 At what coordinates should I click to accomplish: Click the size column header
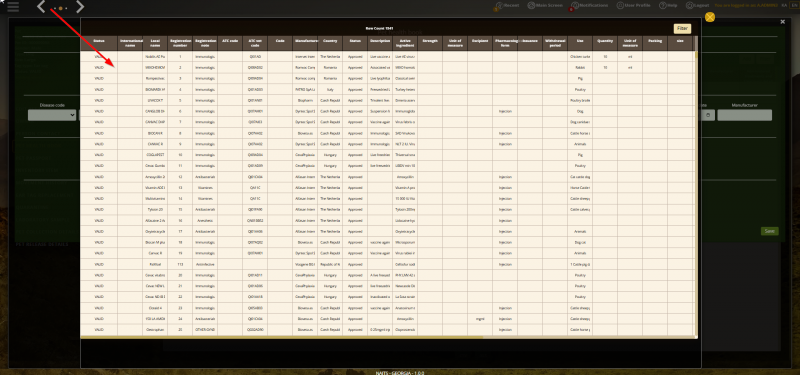680,43
